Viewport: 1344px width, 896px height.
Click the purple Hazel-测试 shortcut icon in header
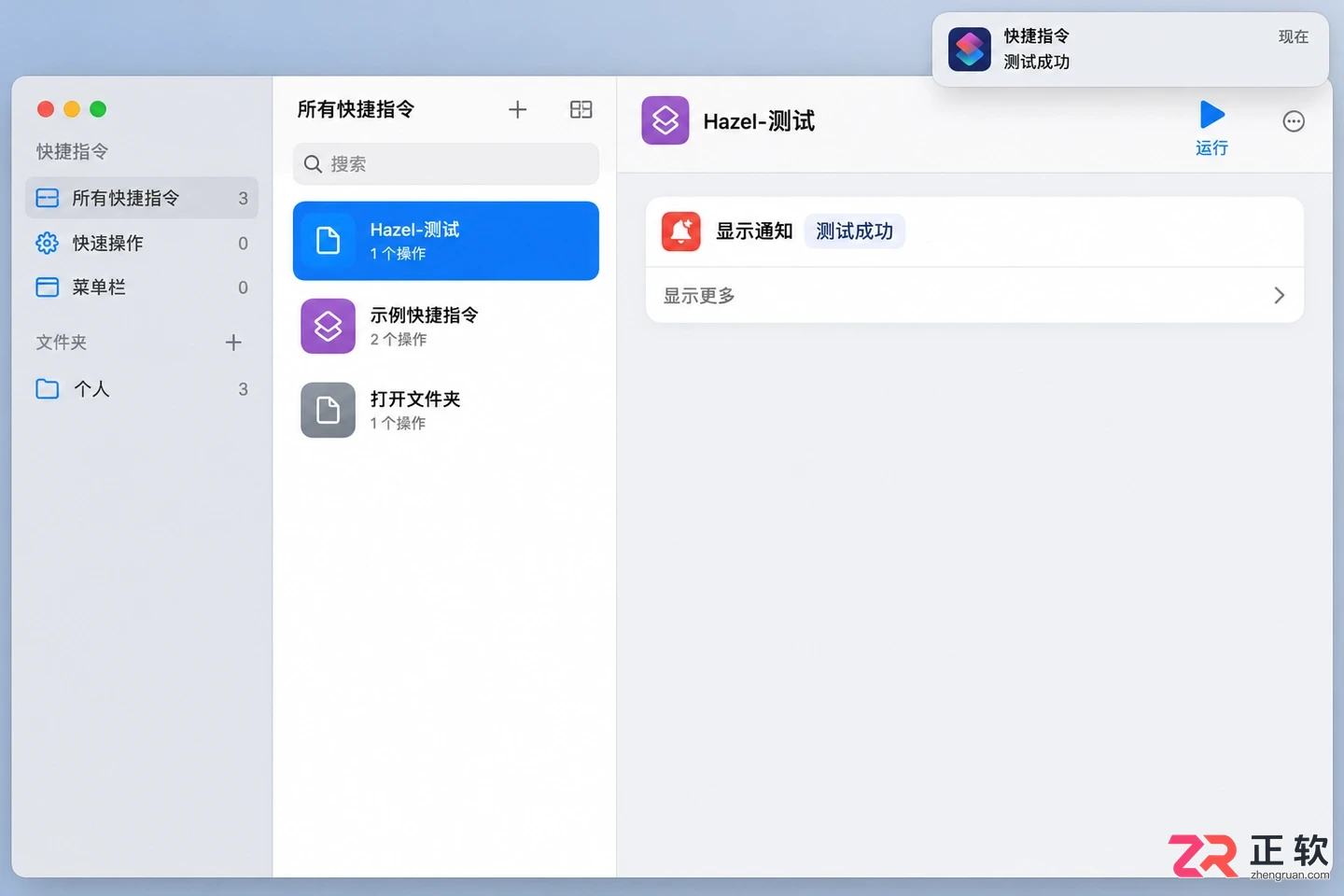point(665,120)
